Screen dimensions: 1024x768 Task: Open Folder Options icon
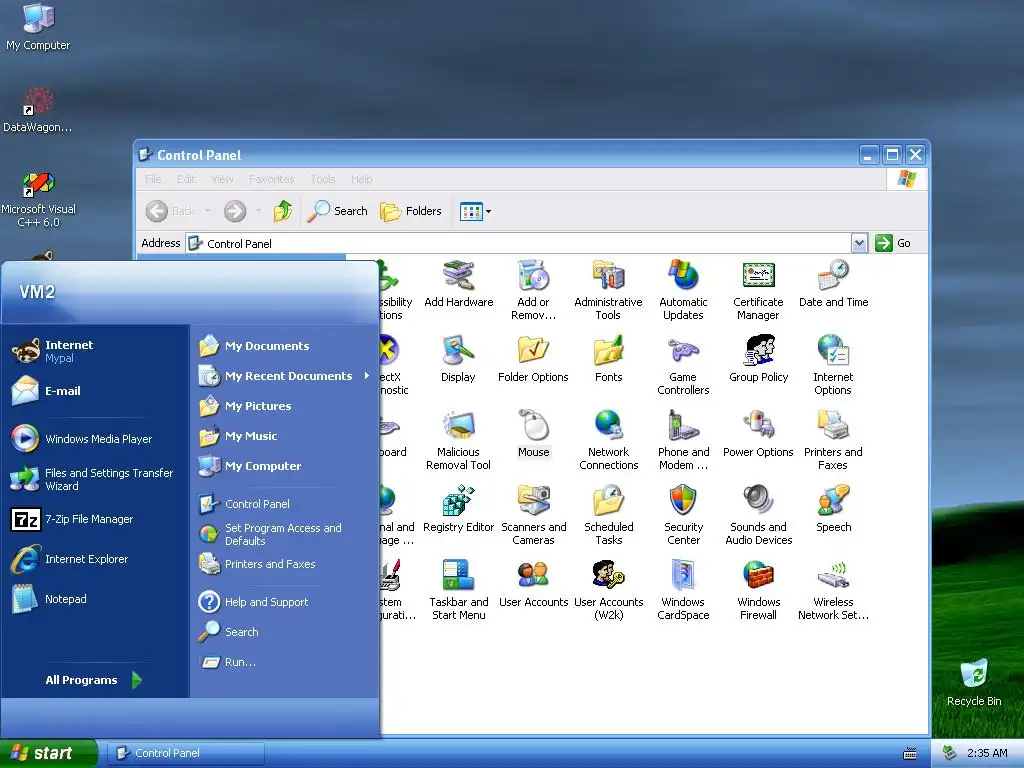pos(533,359)
